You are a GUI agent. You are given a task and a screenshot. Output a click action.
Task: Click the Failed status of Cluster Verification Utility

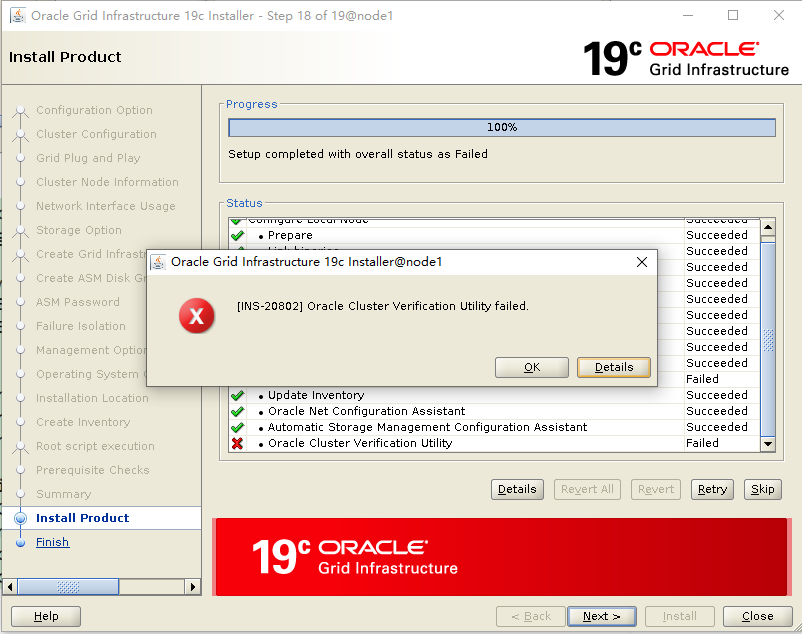click(x=702, y=443)
